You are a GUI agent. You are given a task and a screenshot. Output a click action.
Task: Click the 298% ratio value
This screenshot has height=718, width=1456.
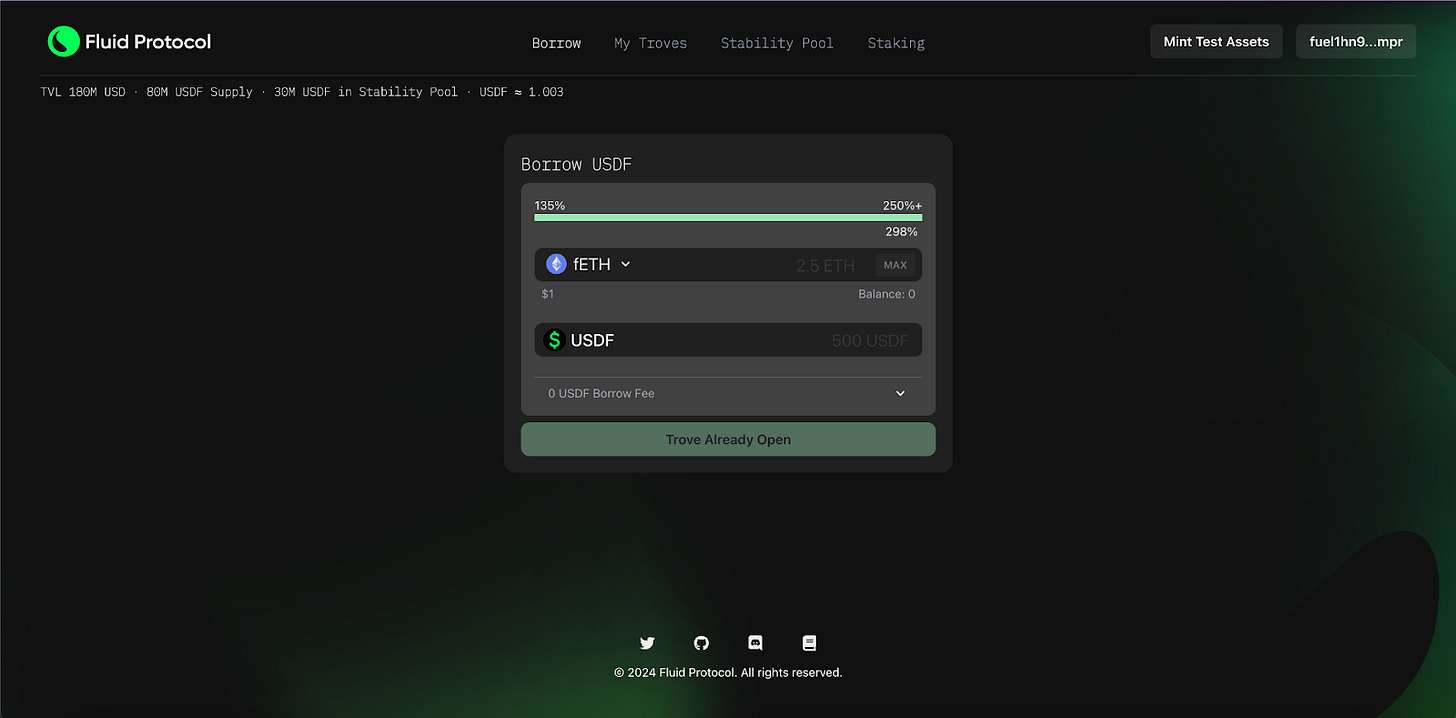tap(901, 232)
